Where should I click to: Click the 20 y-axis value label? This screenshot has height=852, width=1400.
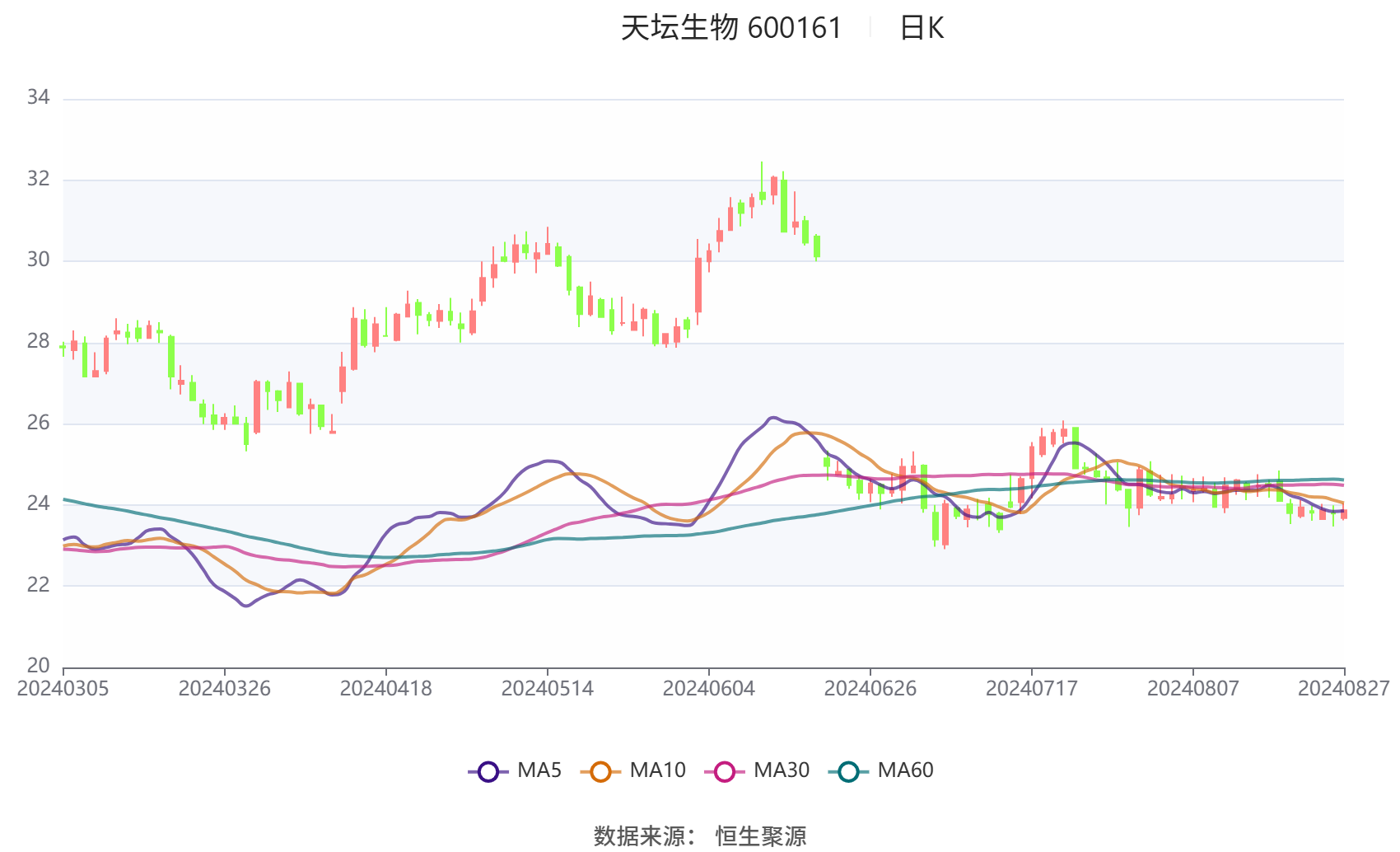[38, 666]
